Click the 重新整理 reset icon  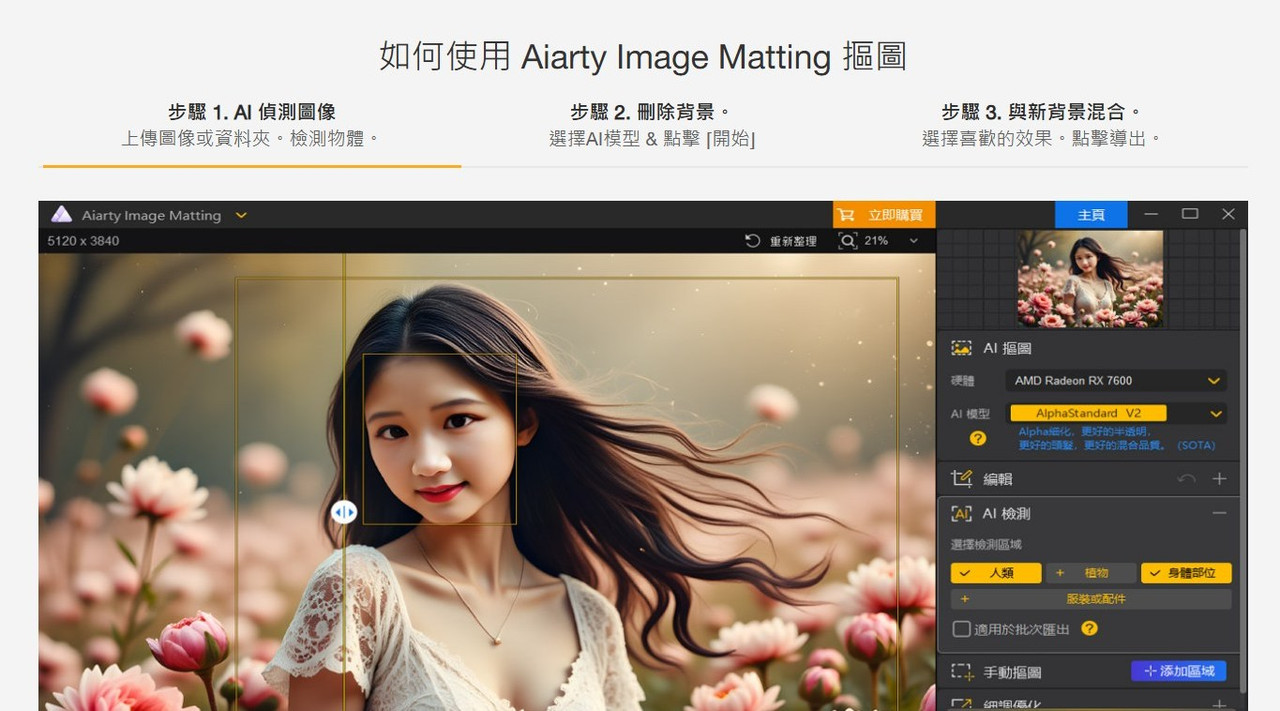753,241
